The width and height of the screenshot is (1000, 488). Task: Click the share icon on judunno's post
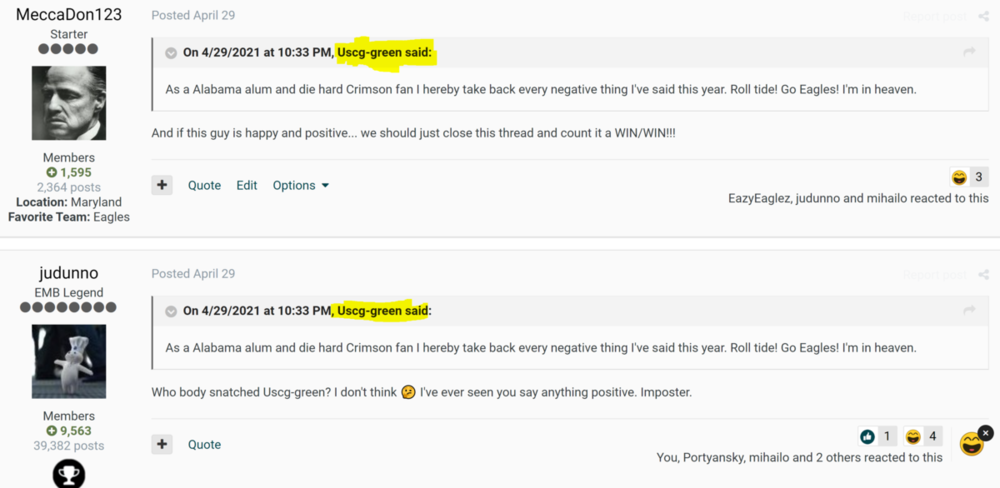(x=983, y=274)
